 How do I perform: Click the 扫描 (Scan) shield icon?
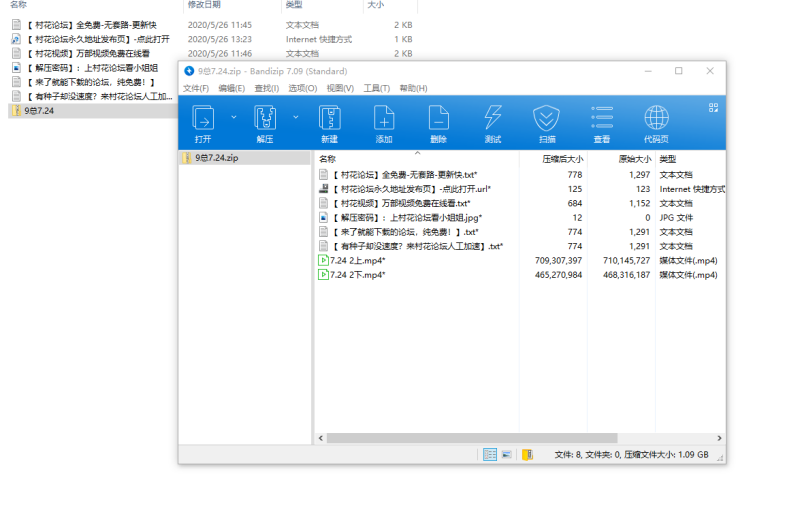[x=546, y=122]
